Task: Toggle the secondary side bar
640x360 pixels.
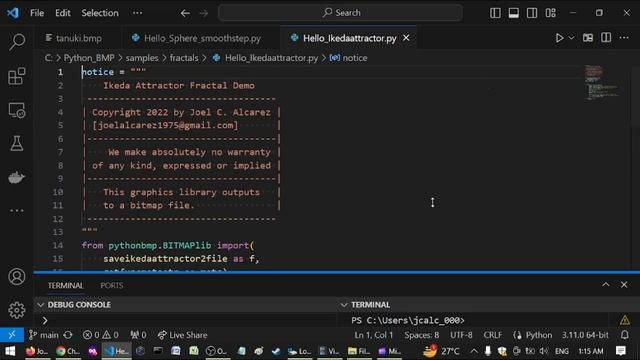Action: (532, 13)
